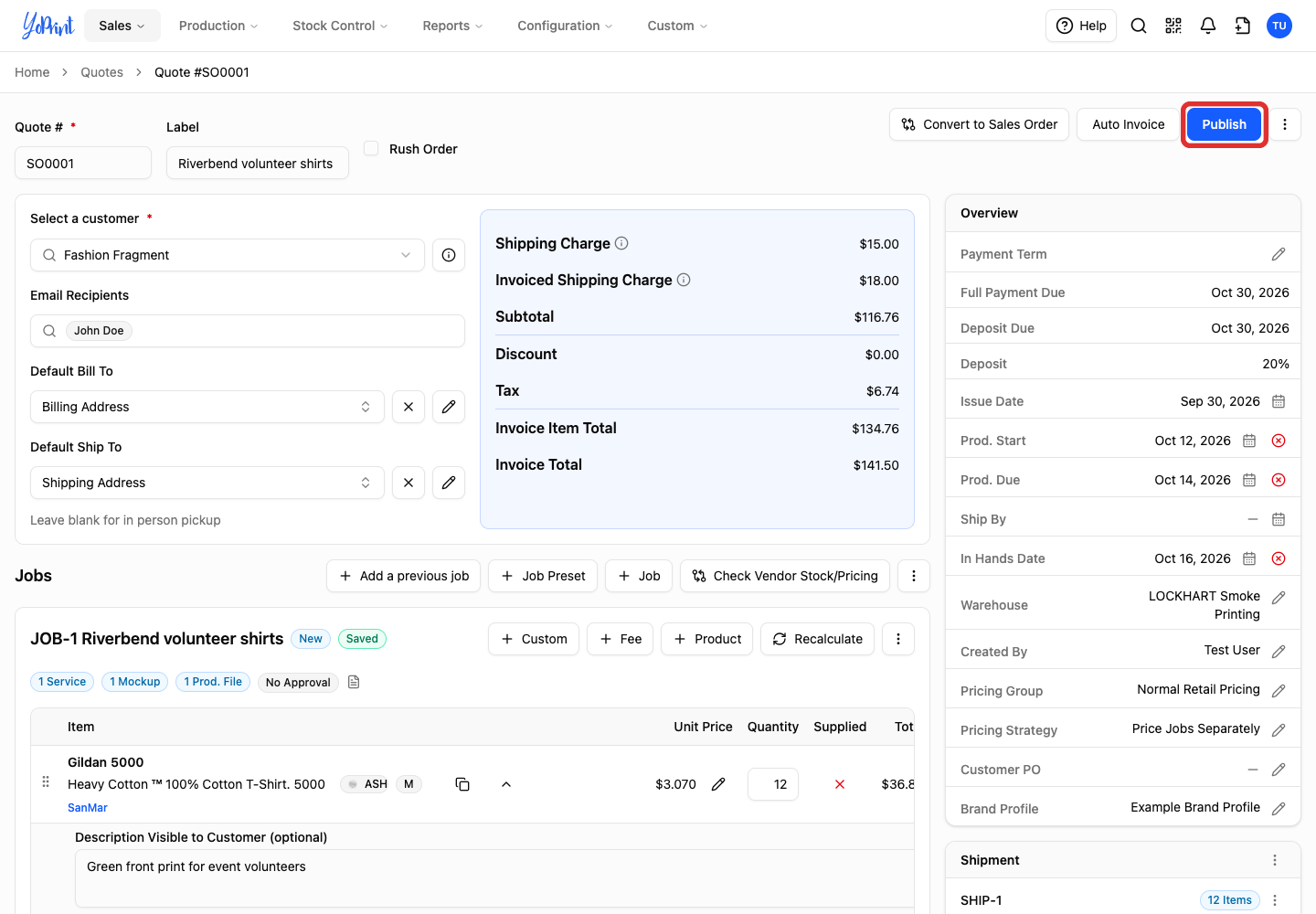Go to Quotes in the breadcrumb
This screenshot has height=914, width=1316.
[101, 72]
